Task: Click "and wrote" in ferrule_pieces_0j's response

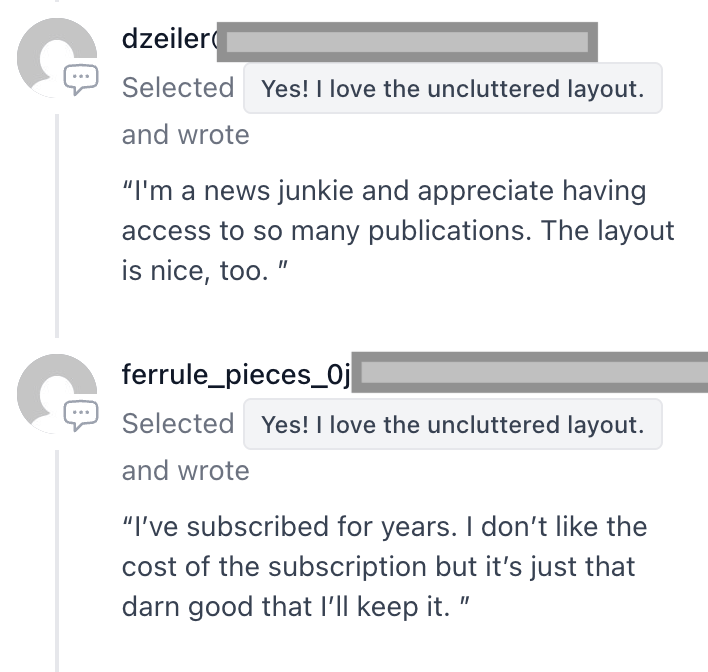Action: pyautogui.click(x=185, y=470)
